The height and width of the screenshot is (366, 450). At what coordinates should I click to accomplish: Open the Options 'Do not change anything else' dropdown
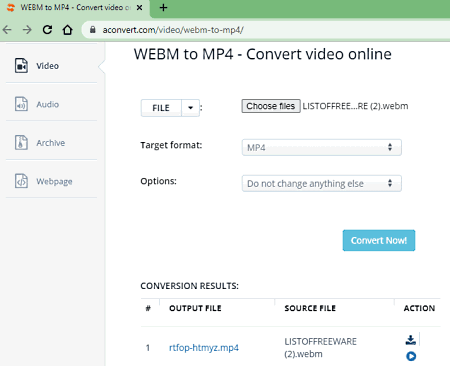[x=322, y=183]
